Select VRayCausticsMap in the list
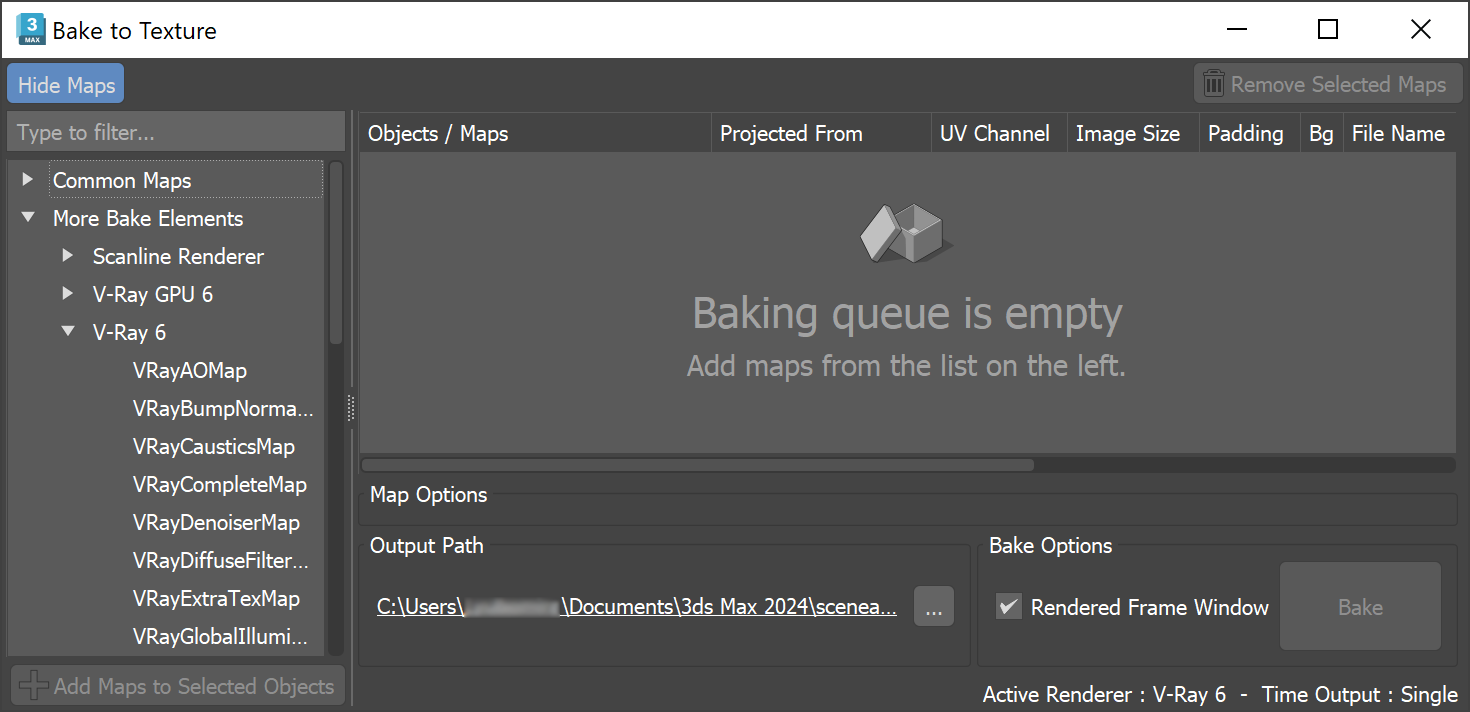Screen dimensions: 1470x712 point(213,446)
